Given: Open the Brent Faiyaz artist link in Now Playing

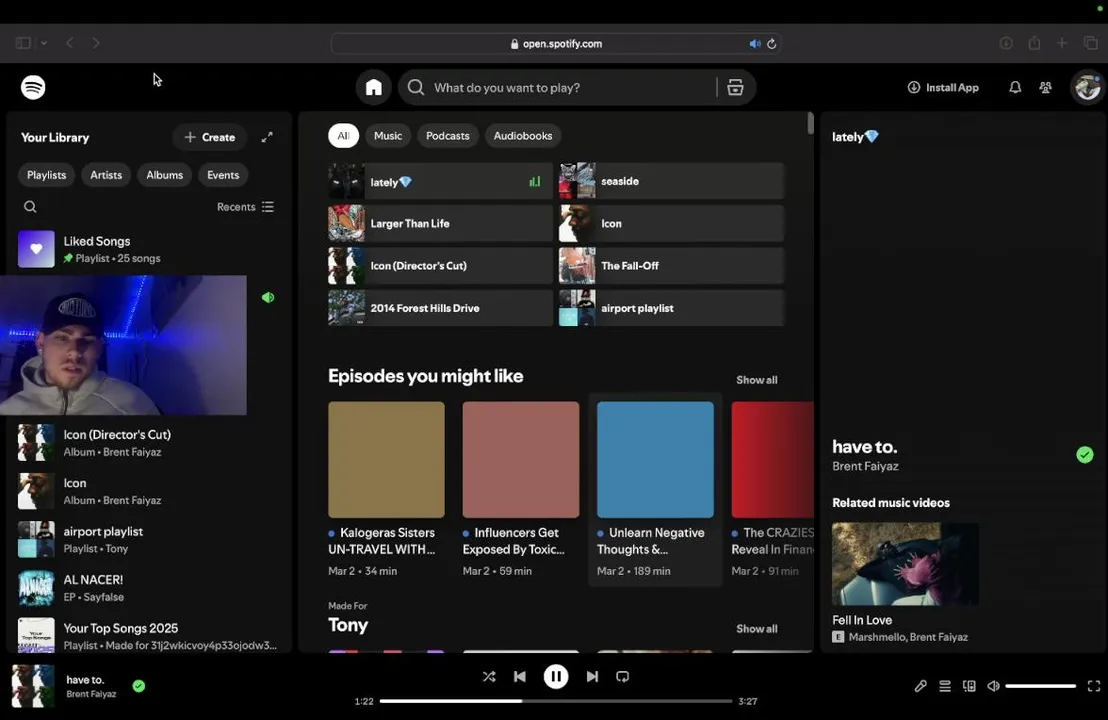Looking at the screenshot, I should tap(866, 466).
